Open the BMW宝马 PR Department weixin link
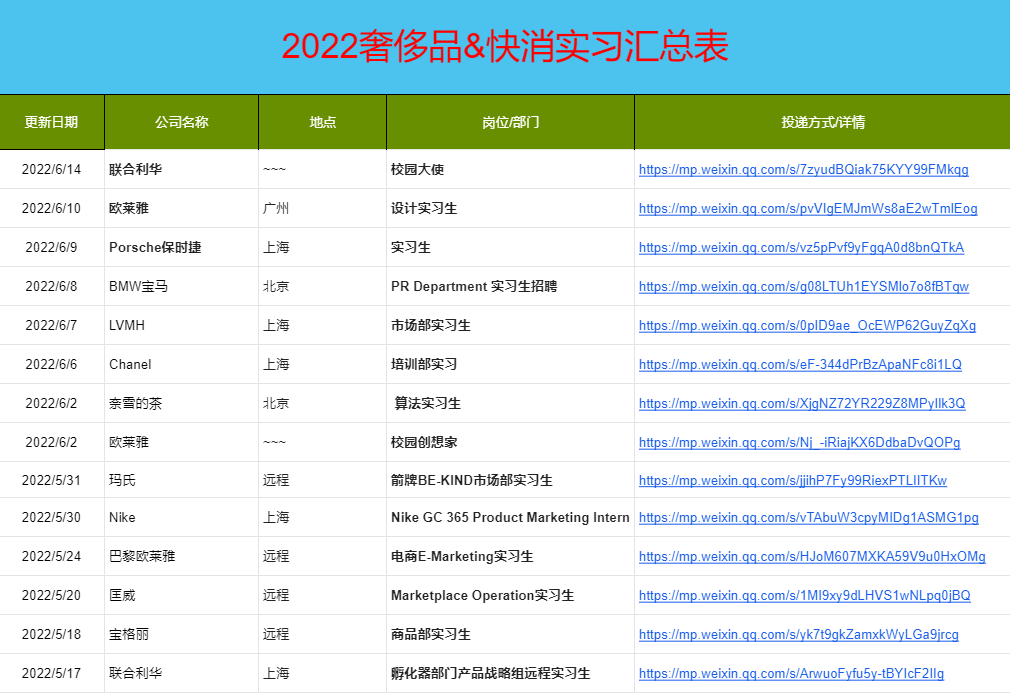The image size is (1010, 693). (803, 287)
